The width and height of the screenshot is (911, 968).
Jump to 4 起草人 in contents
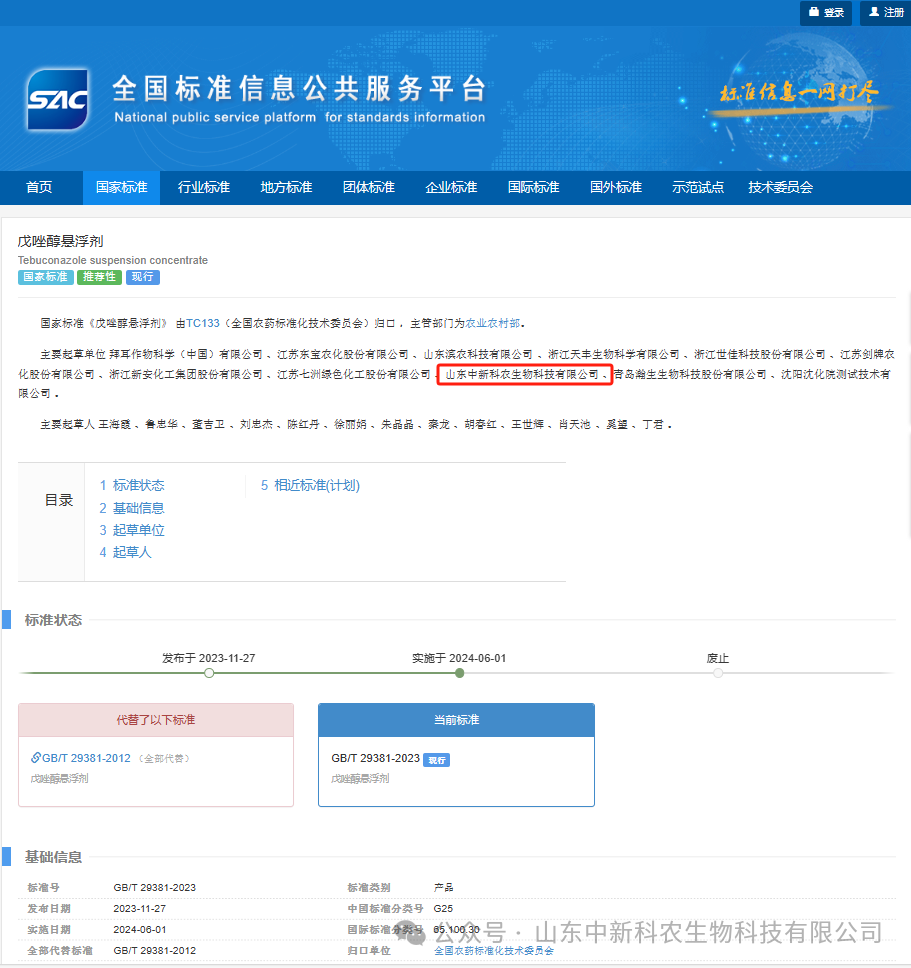pos(125,552)
